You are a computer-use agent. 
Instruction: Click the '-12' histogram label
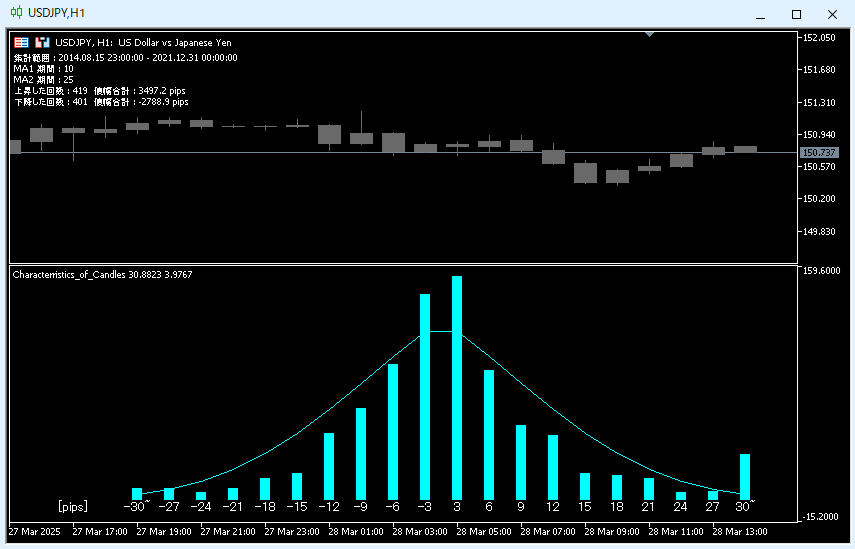click(x=329, y=507)
